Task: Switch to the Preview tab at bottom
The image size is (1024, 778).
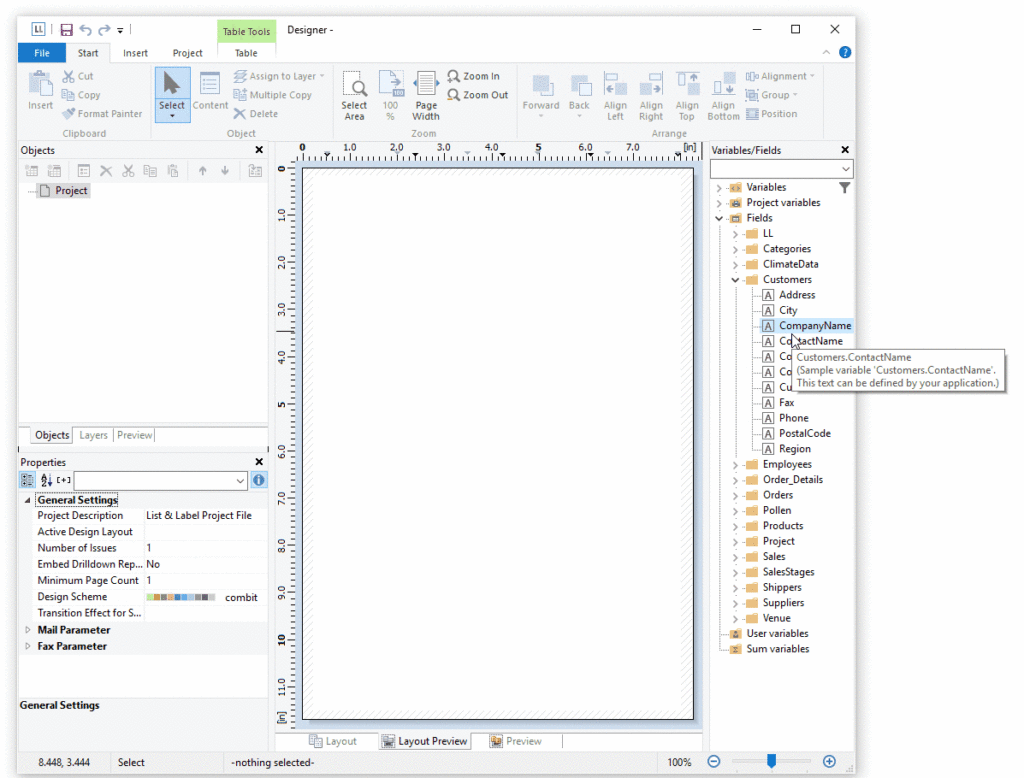Action: point(515,741)
